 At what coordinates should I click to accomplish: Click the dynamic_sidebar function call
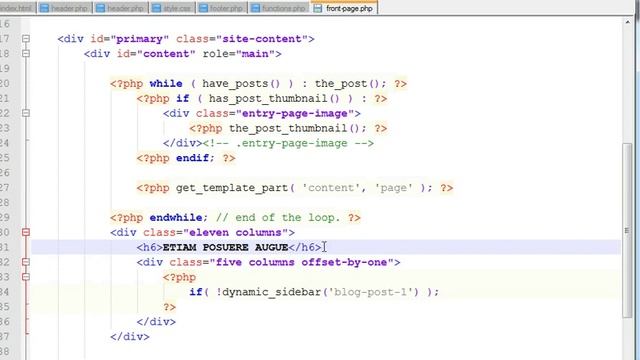click(x=271, y=292)
